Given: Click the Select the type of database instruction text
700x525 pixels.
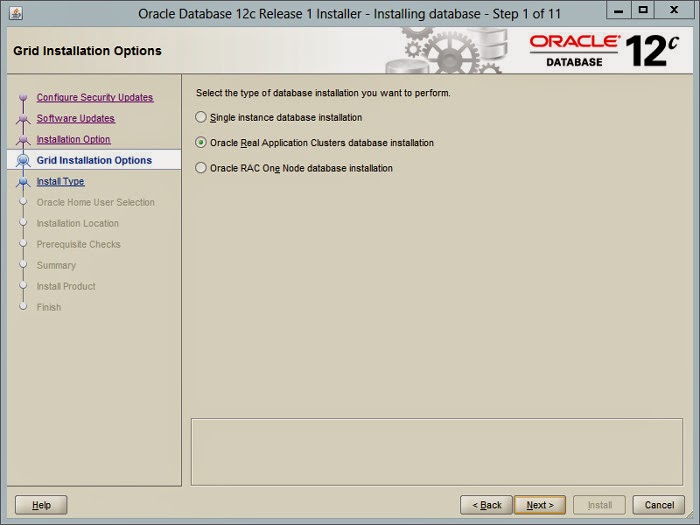Looking at the screenshot, I should tap(323, 93).
